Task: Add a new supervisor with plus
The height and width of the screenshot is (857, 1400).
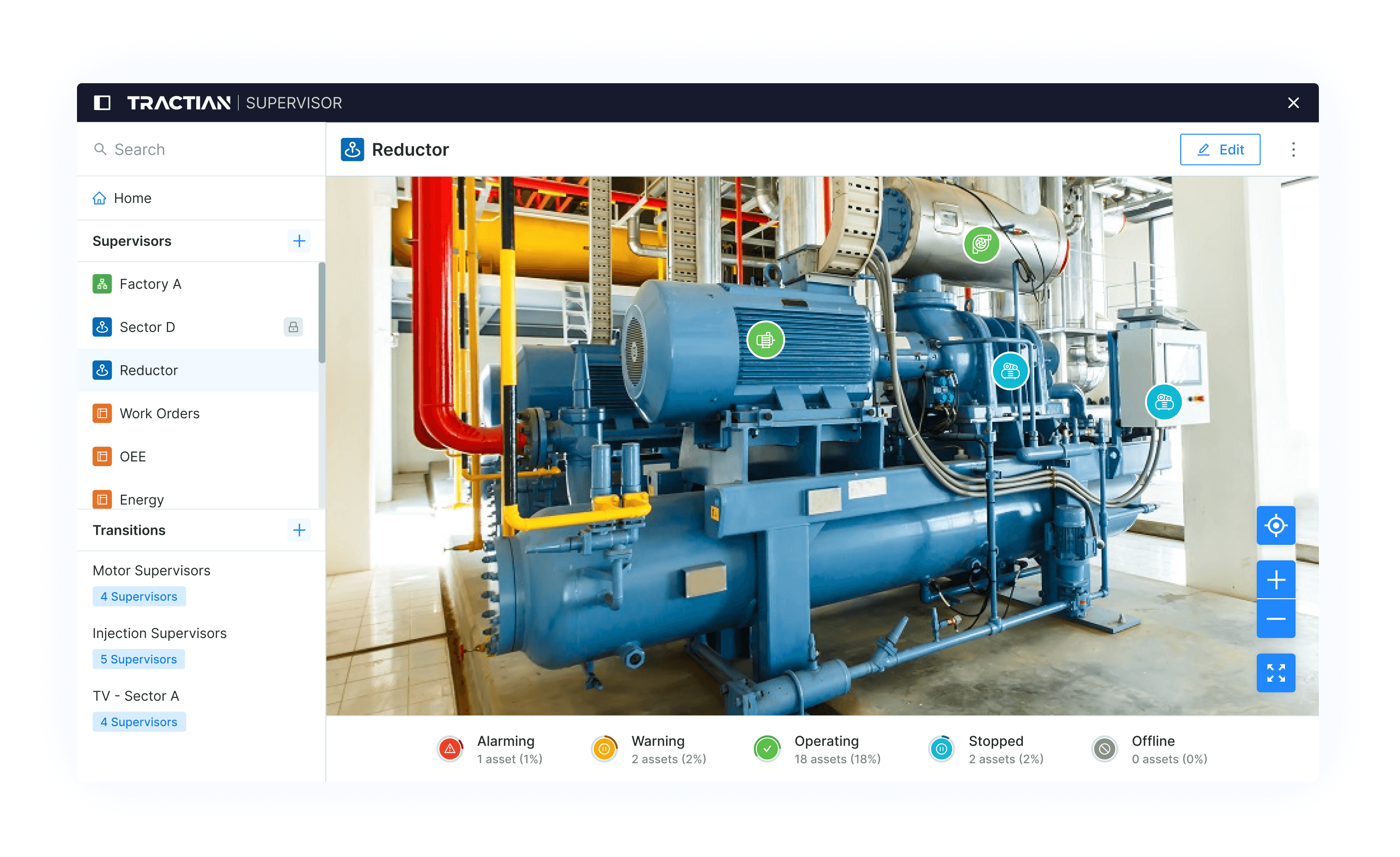Action: (299, 241)
